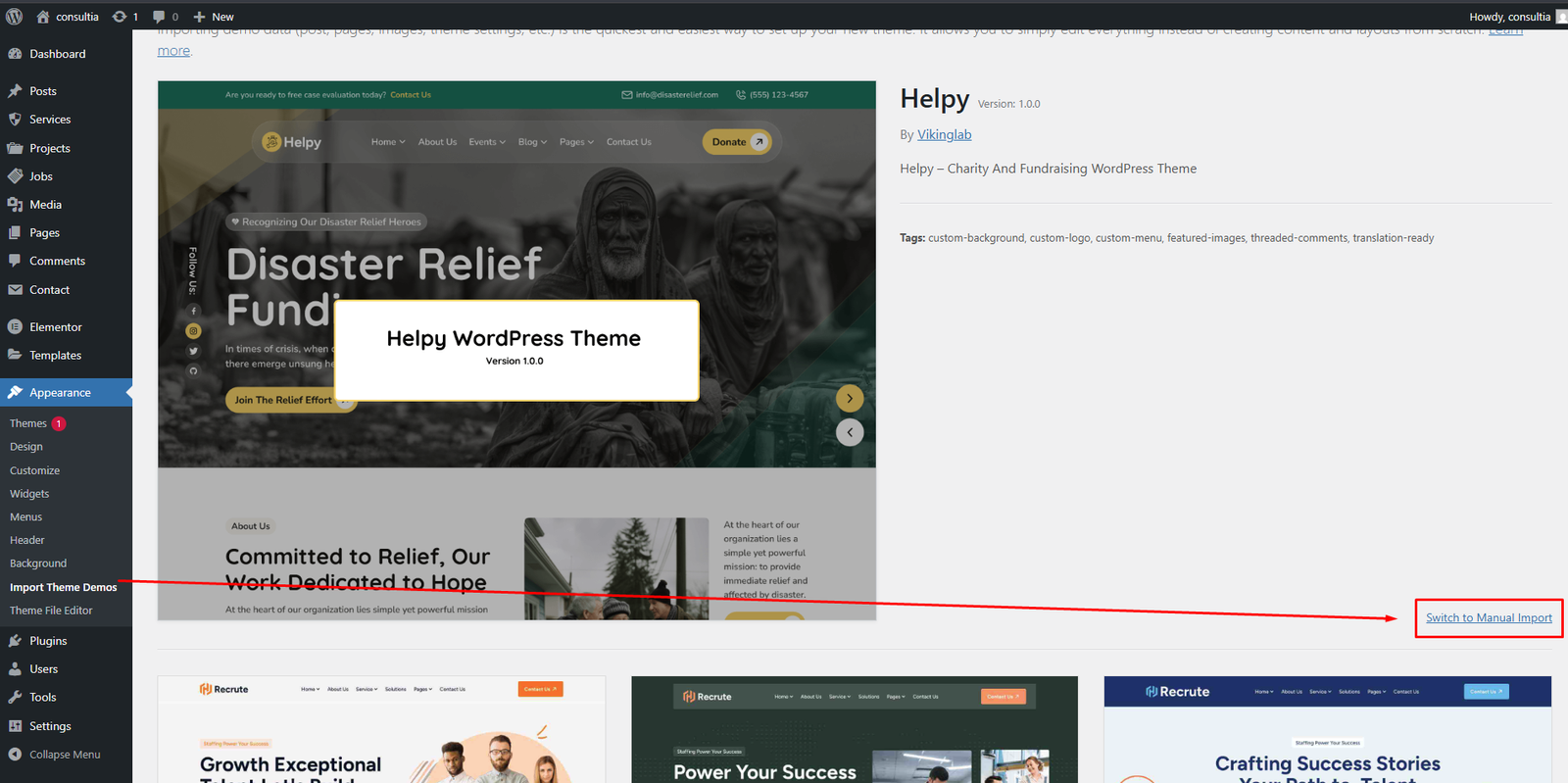Click the Instagram icon under Follow Us
Image resolution: width=1568 pixels, height=783 pixels.
pos(193,331)
